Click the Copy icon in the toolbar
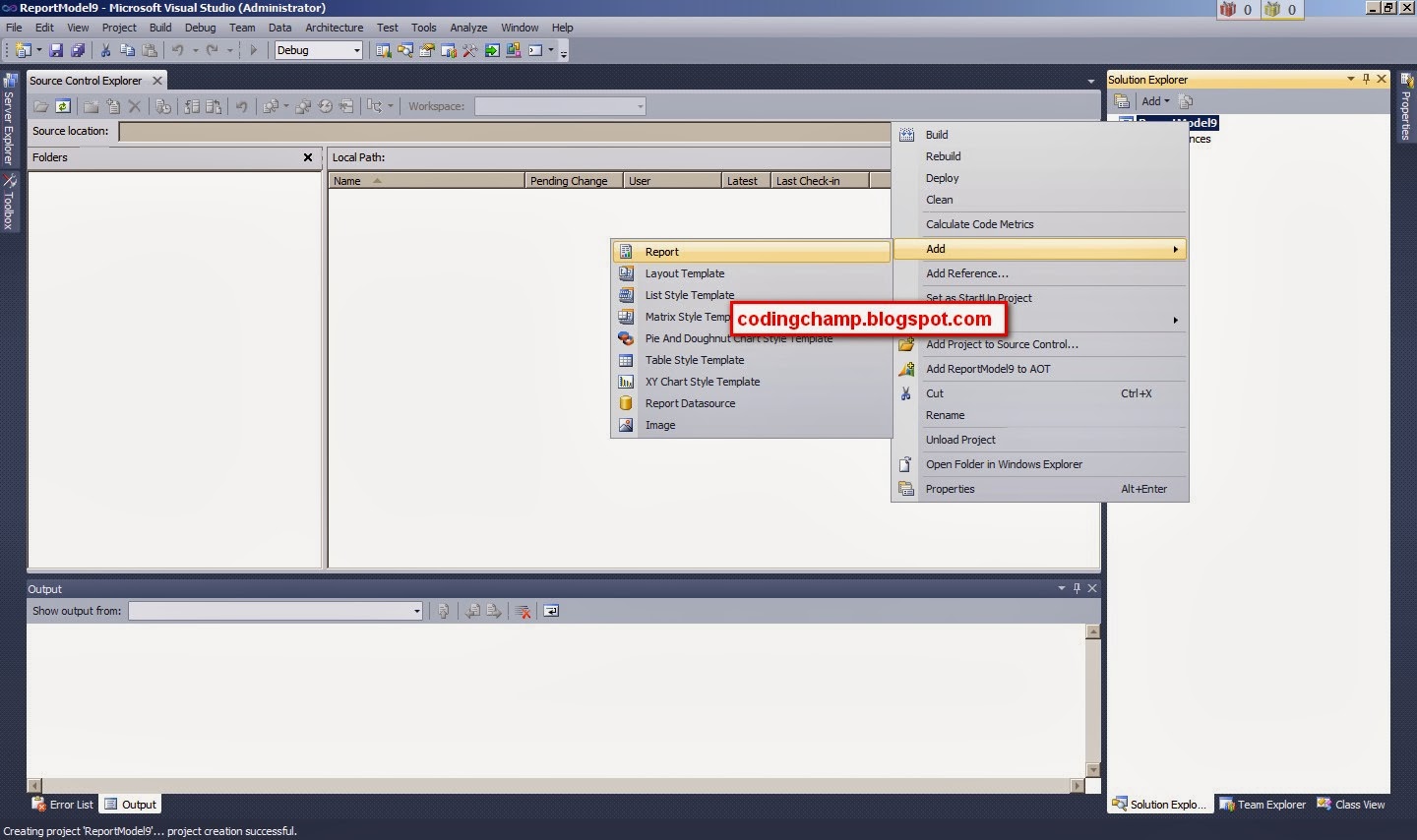 point(127,50)
